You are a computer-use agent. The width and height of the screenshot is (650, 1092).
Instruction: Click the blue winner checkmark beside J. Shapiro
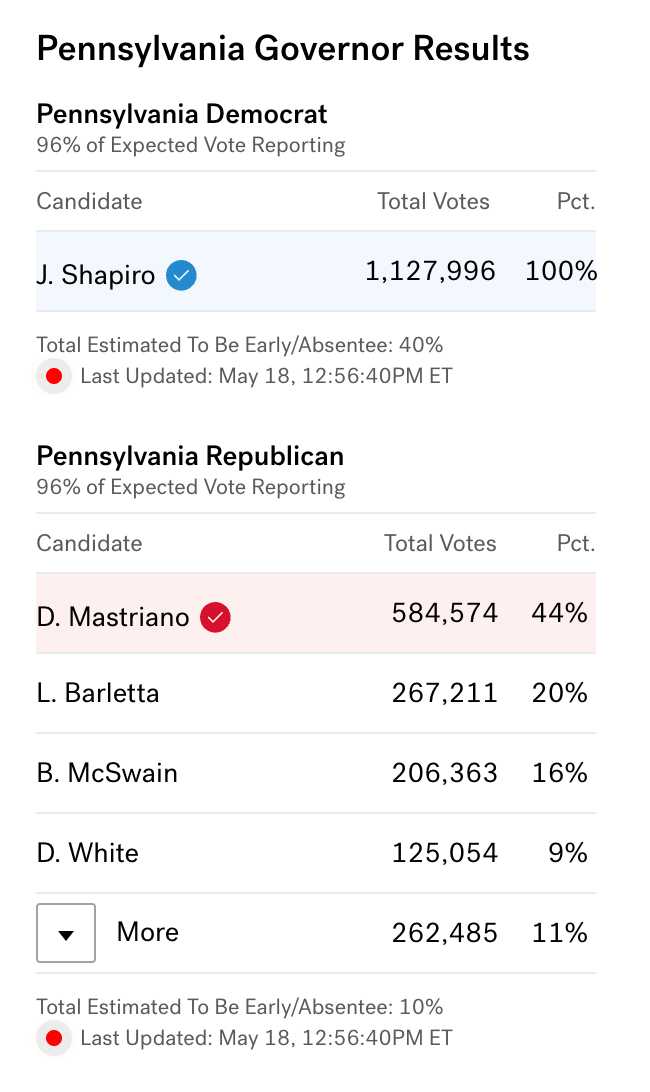point(181,275)
